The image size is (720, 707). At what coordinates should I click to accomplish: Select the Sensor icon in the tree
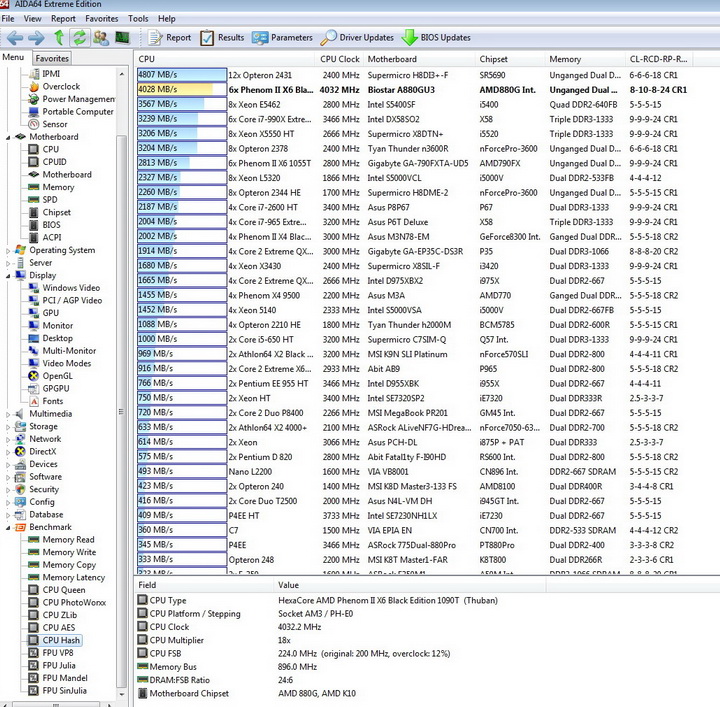[x=34, y=124]
